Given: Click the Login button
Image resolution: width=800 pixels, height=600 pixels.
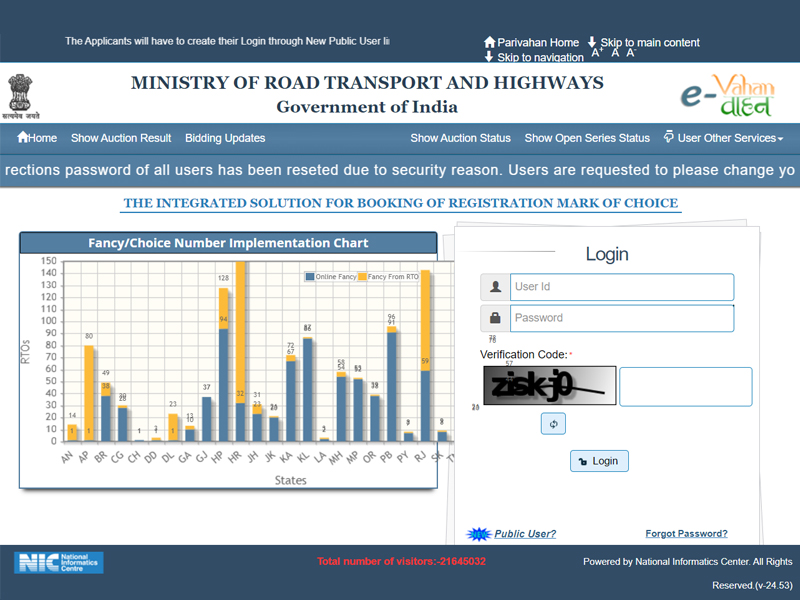Looking at the screenshot, I should (599, 461).
